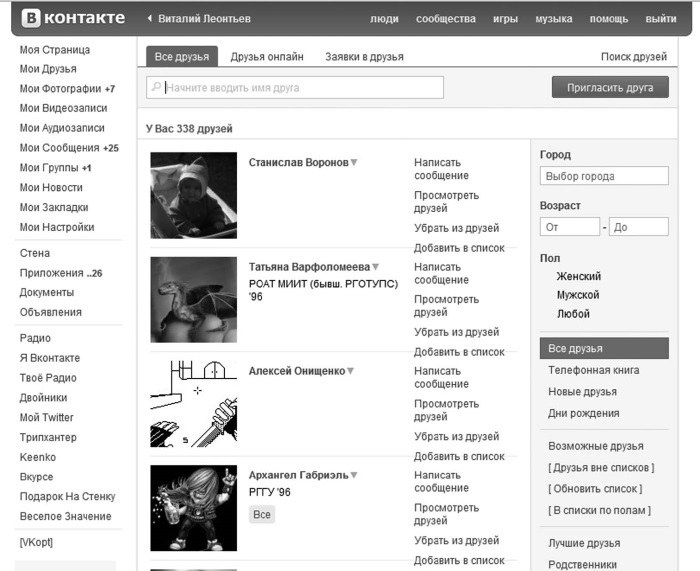Image resolution: width=700 pixels, height=571 pixels.
Task: Click the Все label under Архангел Габриэль
Action: coord(262,514)
